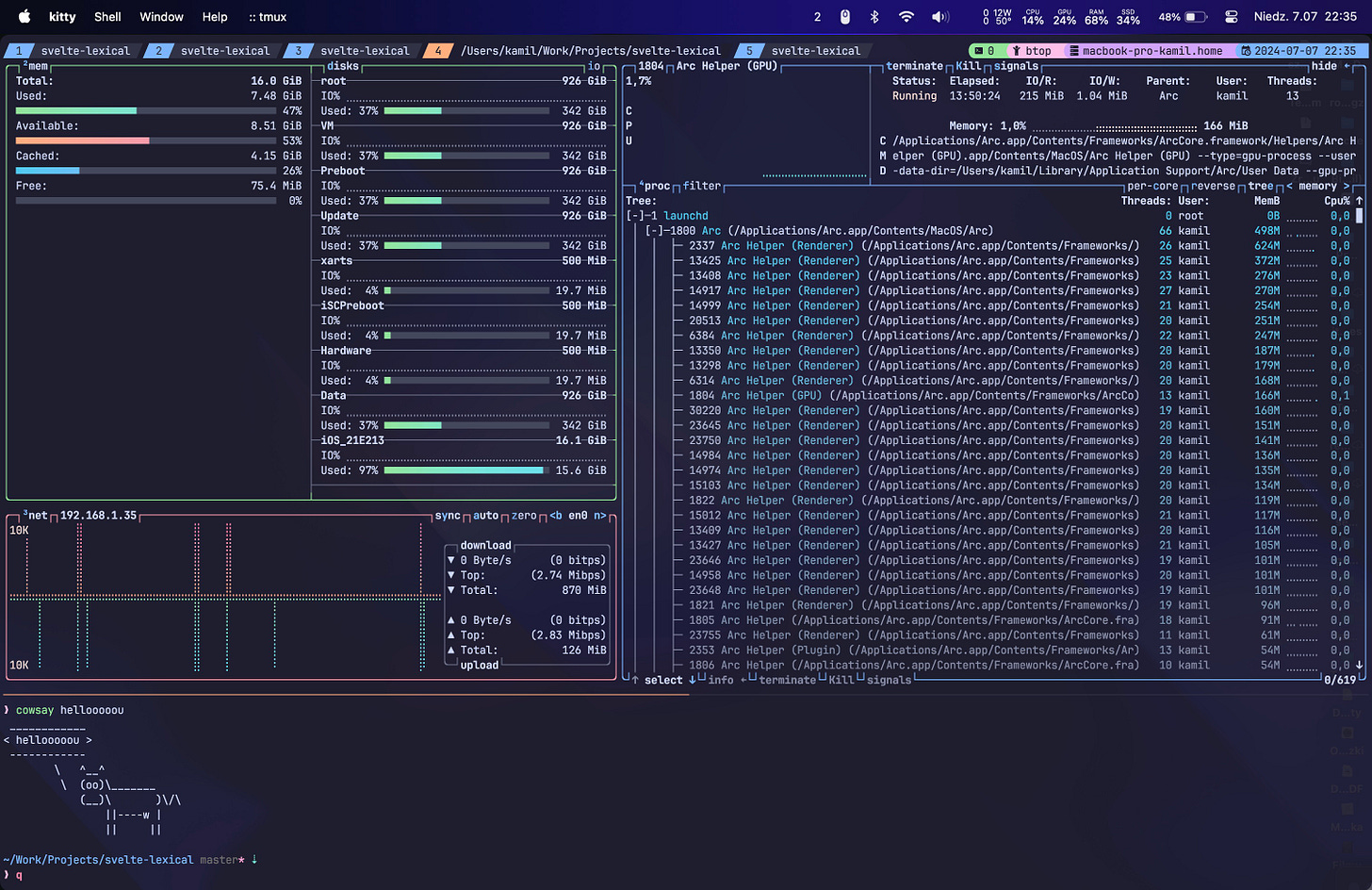Image resolution: width=1372 pixels, height=890 pixels.
Task: Open the Apple menu
Action: pyautogui.click(x=25, y=16)
